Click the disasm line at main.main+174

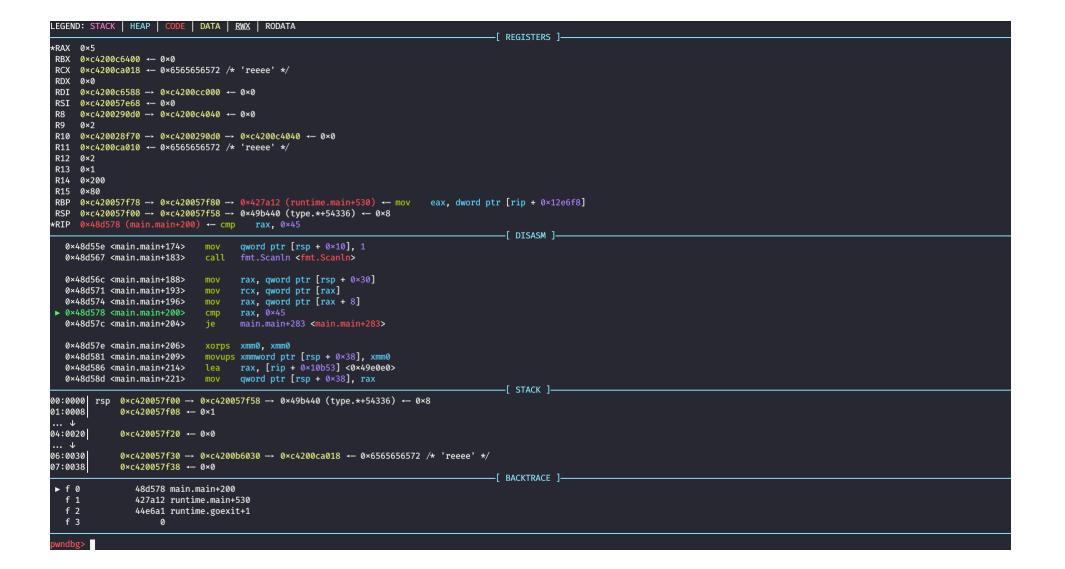coord(215,246)
